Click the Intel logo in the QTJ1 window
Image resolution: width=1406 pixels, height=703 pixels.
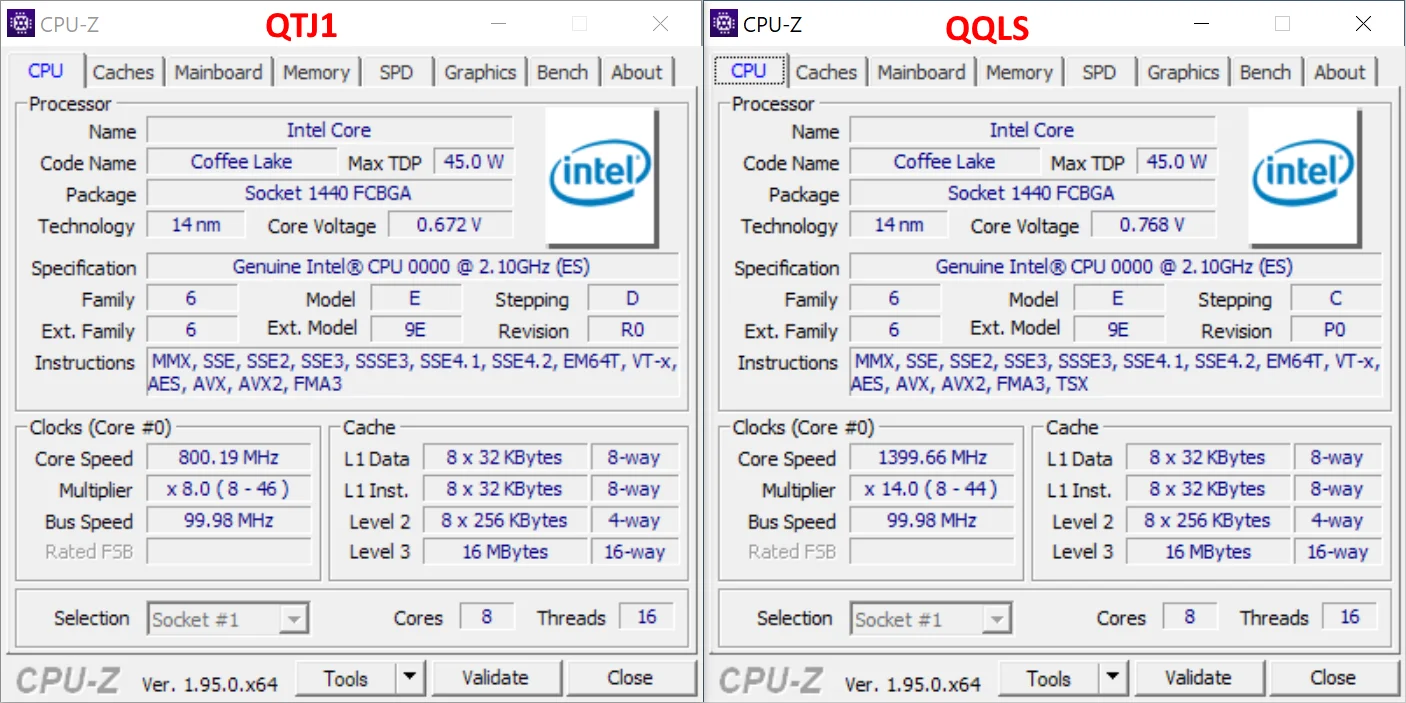coord(600,176)
